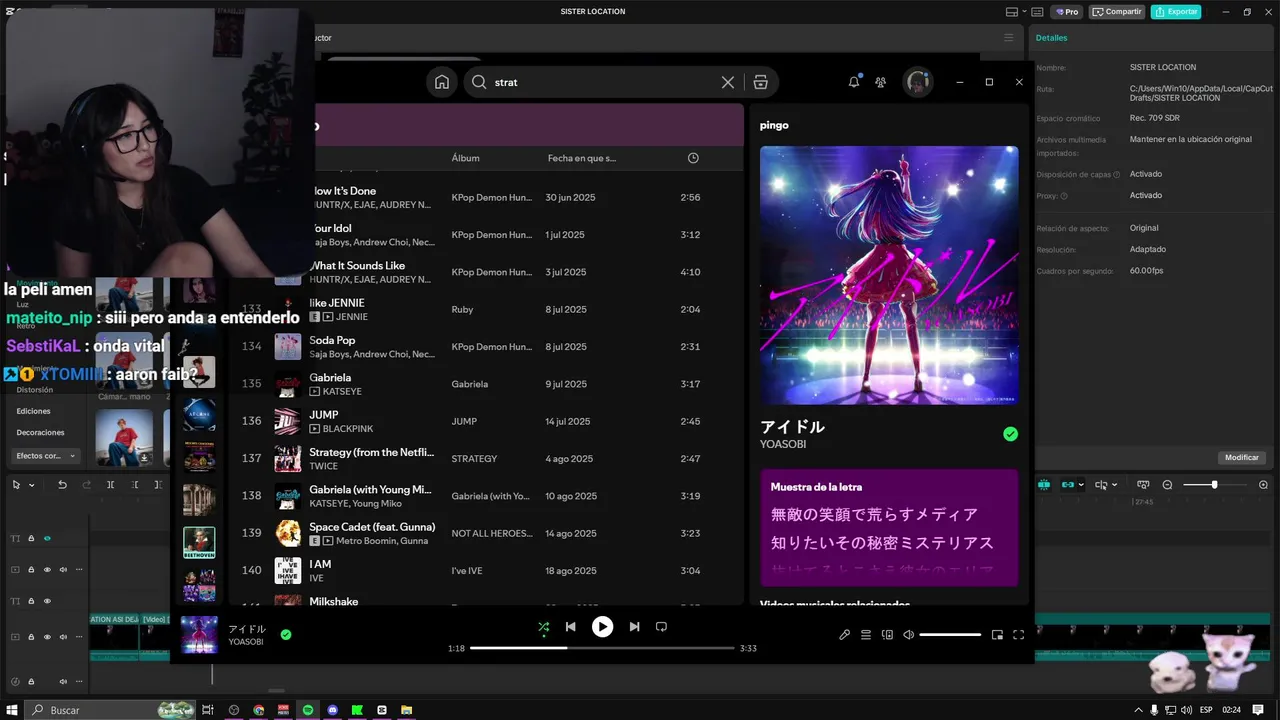Open Spotify notifications bell
The width and height of the screenshot is (1280, 720).
854,82
